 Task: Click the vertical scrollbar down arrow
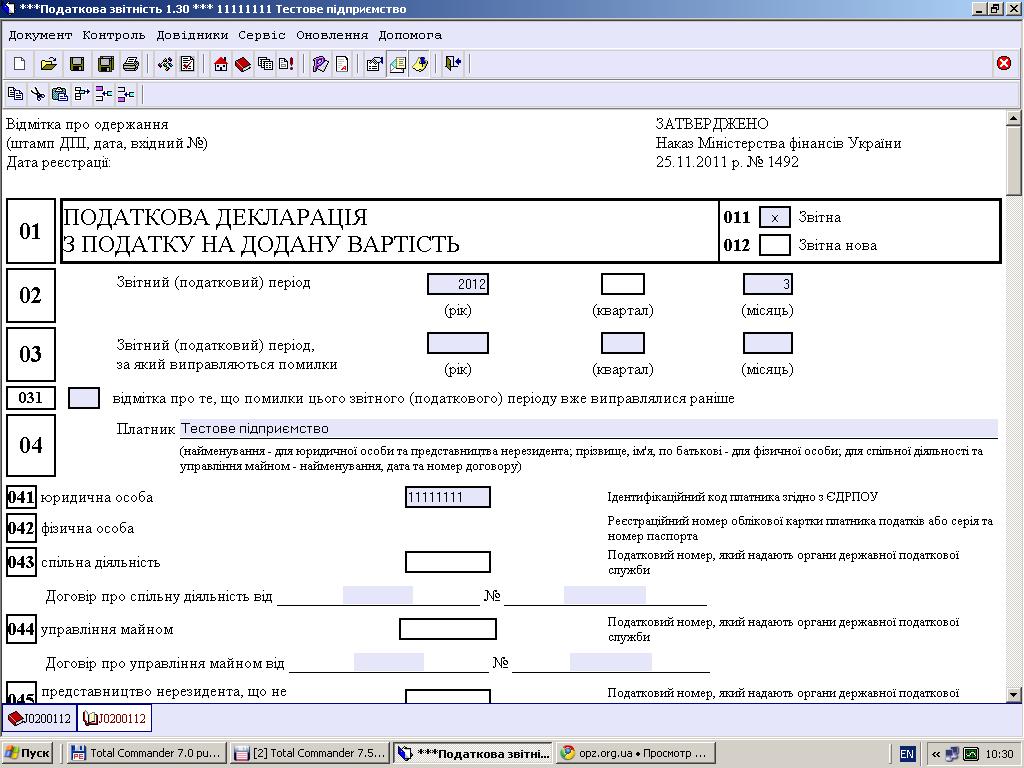click(x=1014, y=694)
